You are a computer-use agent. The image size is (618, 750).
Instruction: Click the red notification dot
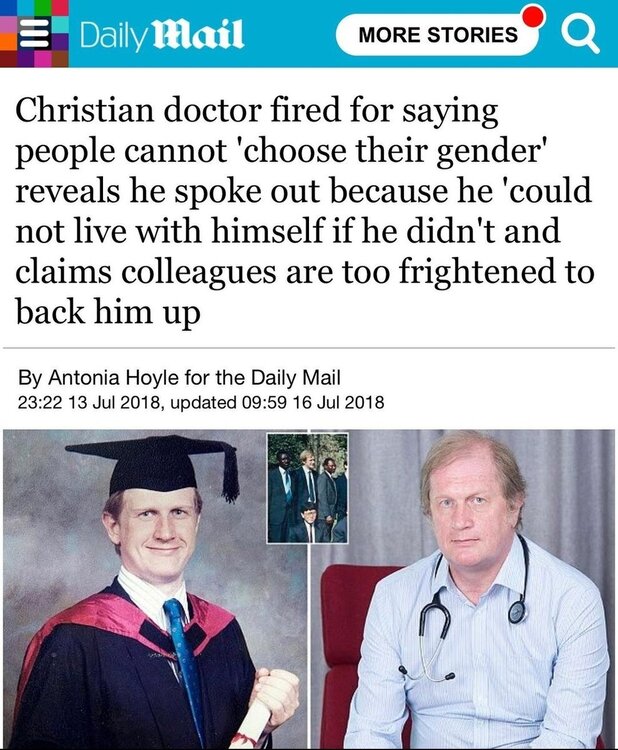[x=532, y=17]
